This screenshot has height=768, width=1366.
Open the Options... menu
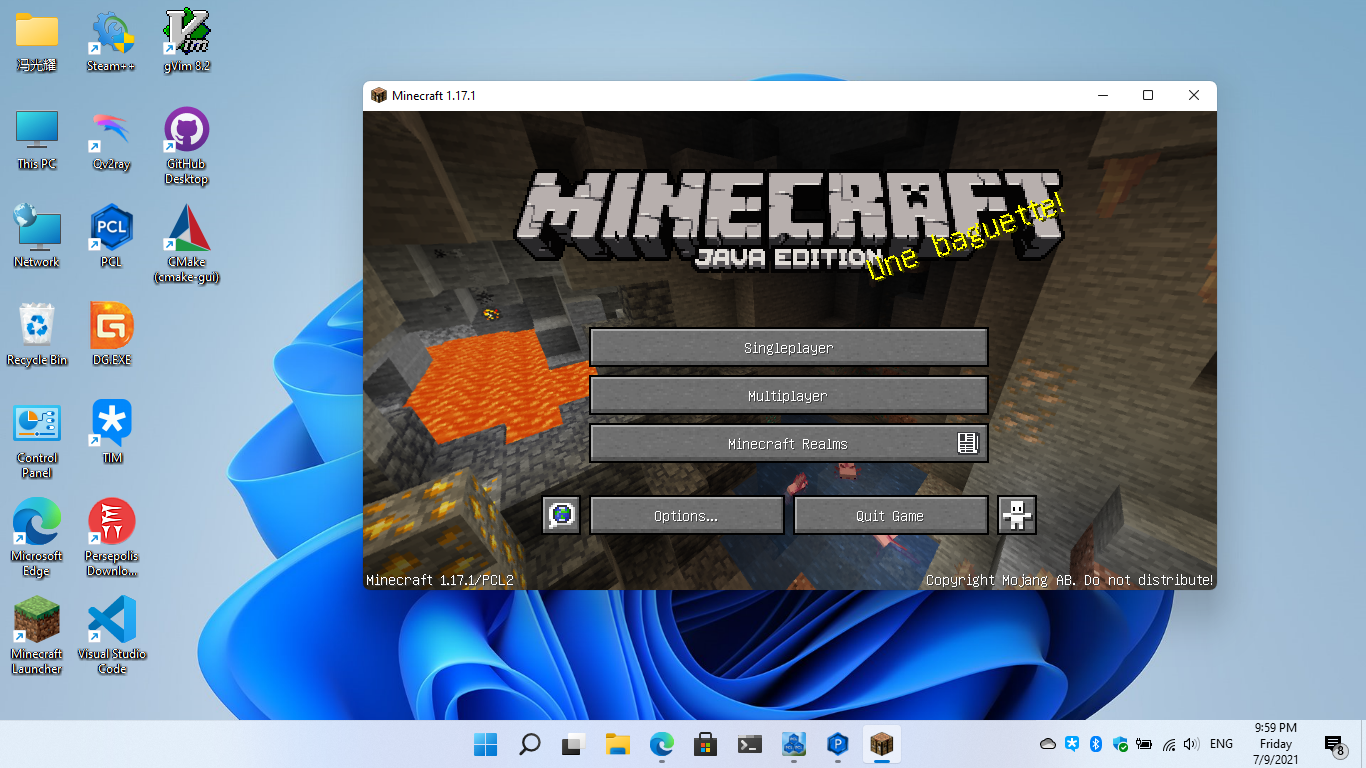tap(686, 516)
